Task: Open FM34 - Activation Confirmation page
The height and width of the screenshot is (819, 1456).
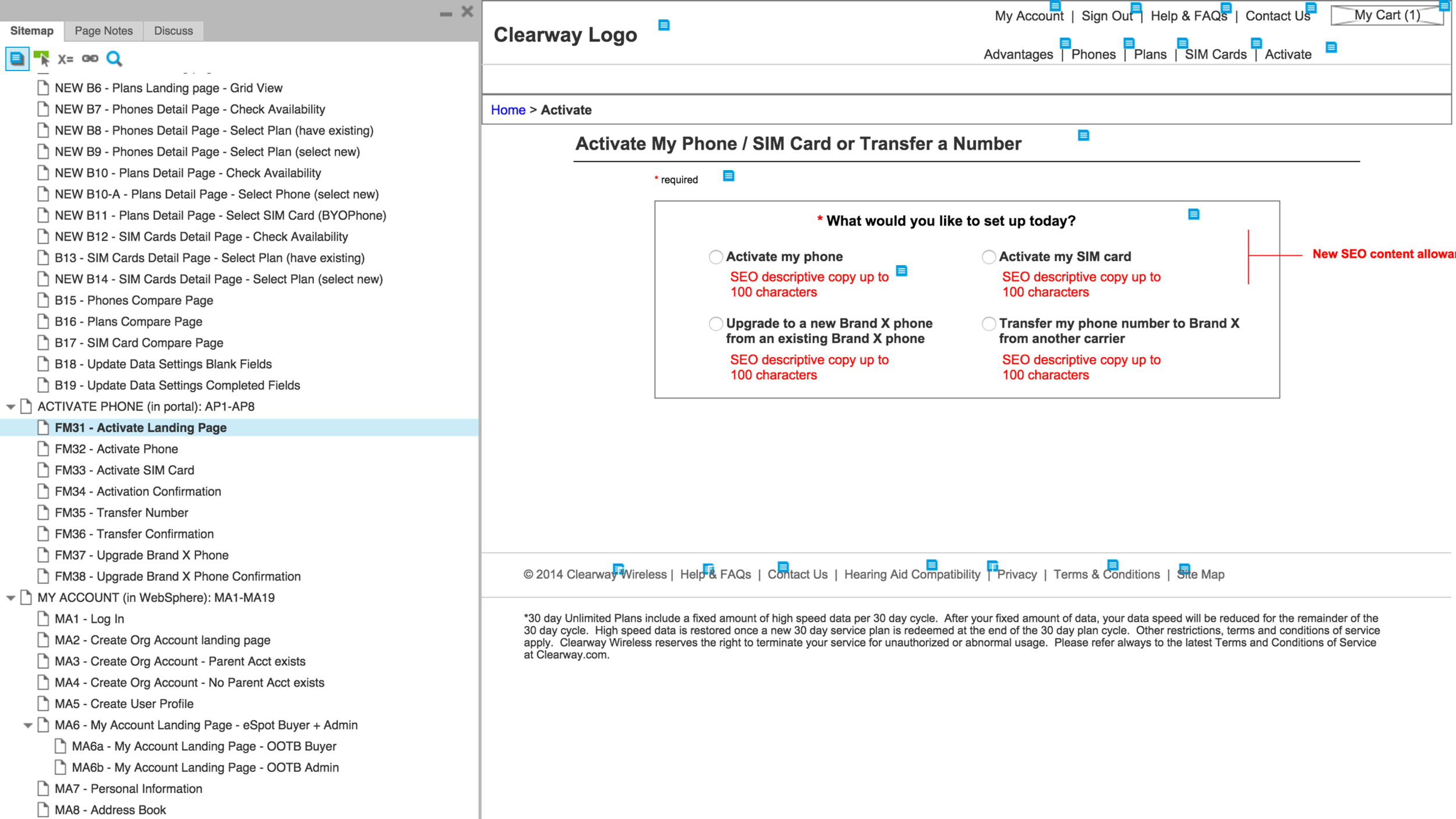Action: click(x=138, y=492)
